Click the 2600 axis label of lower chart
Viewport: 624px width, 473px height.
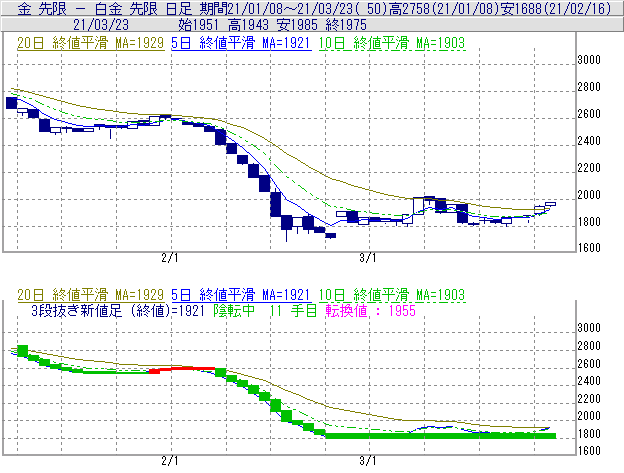point(589,364)
